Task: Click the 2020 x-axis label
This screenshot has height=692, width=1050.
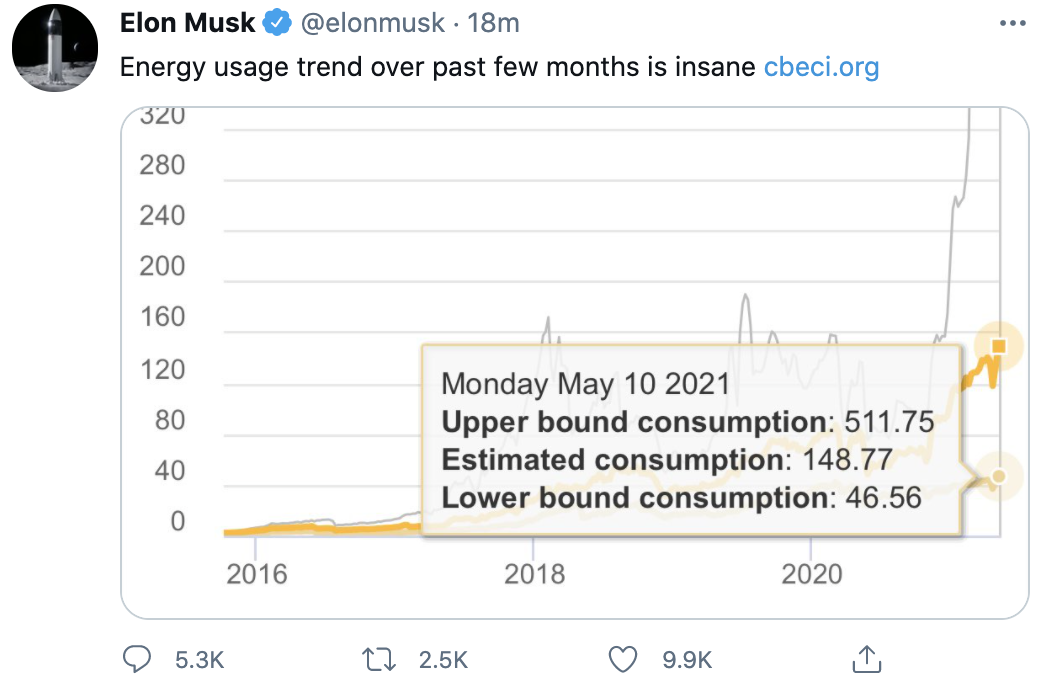Action: tap(812, 573)
